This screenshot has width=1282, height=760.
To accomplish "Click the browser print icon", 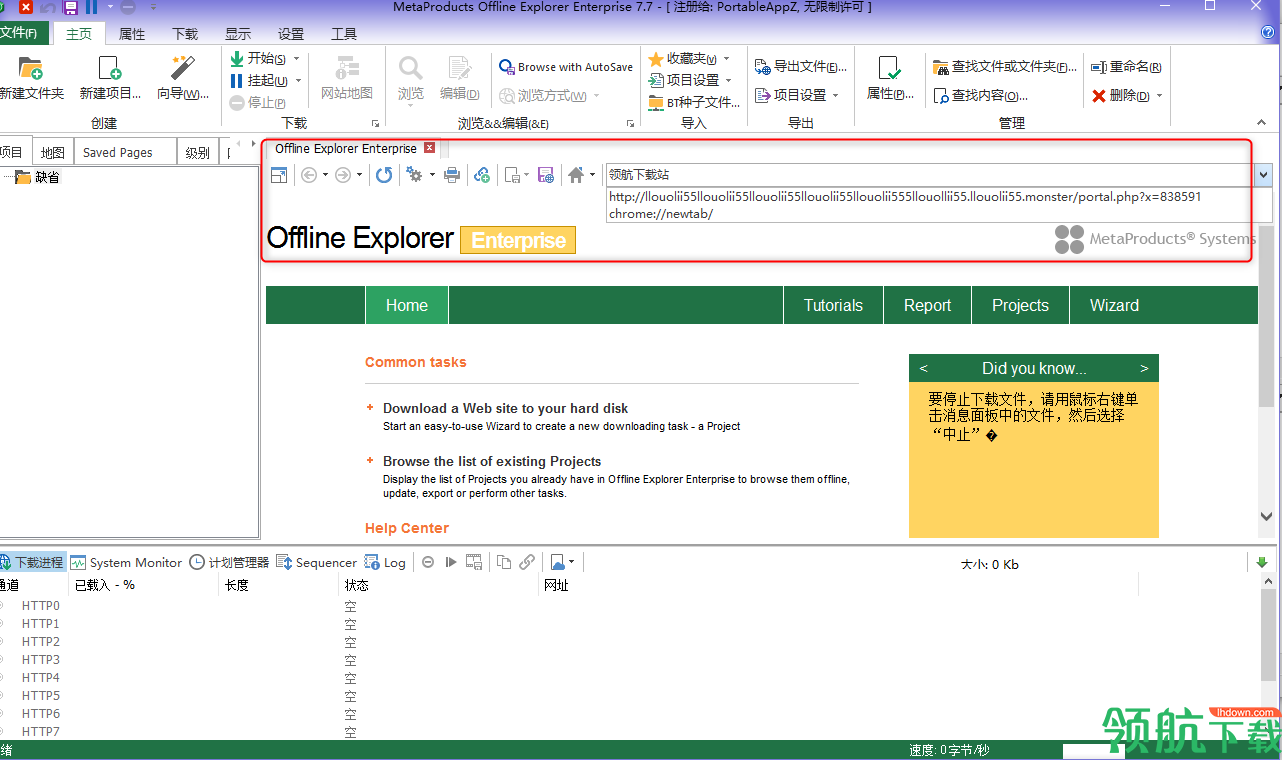I will (452, 175).
